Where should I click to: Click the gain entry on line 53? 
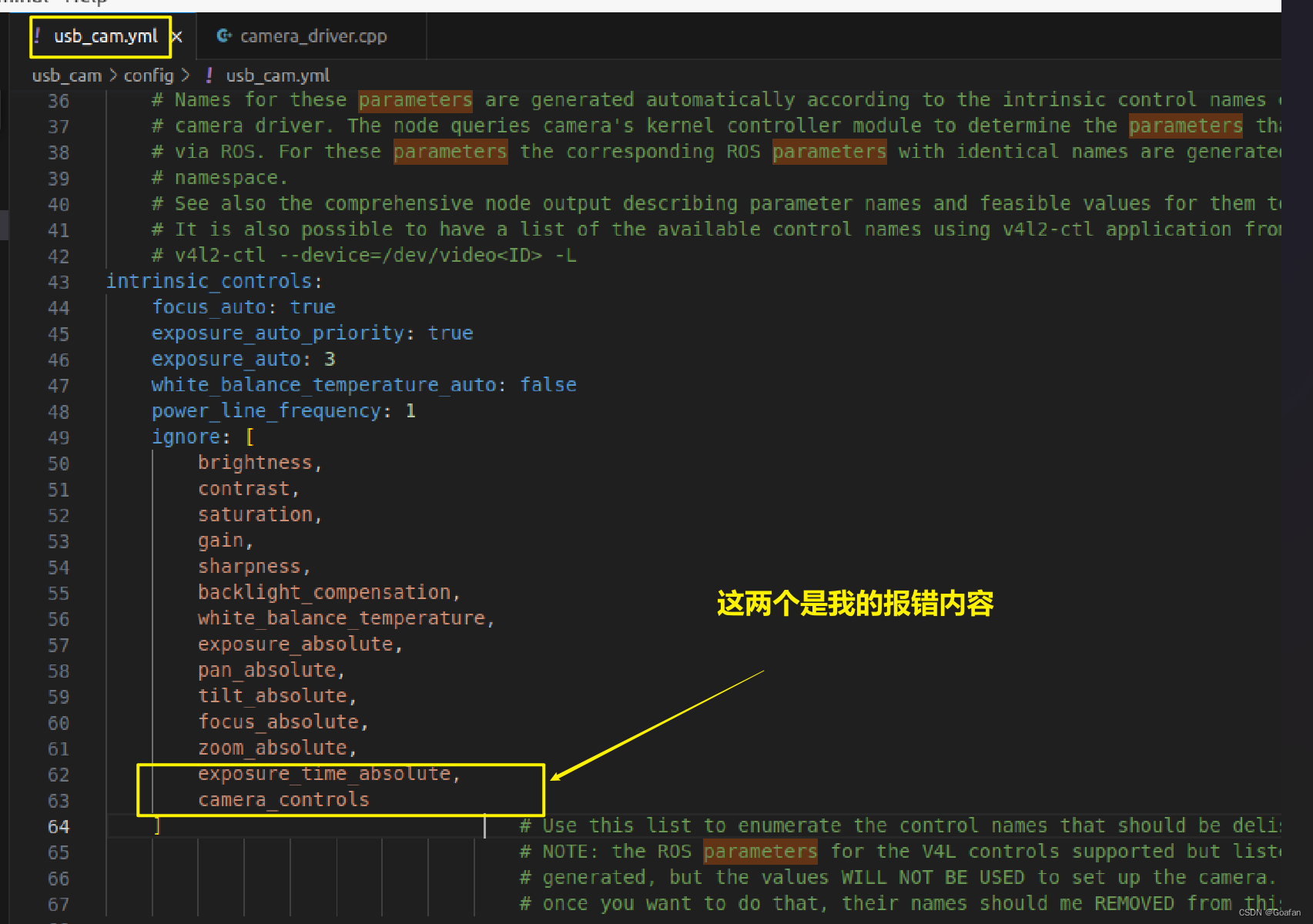(220, 541)
